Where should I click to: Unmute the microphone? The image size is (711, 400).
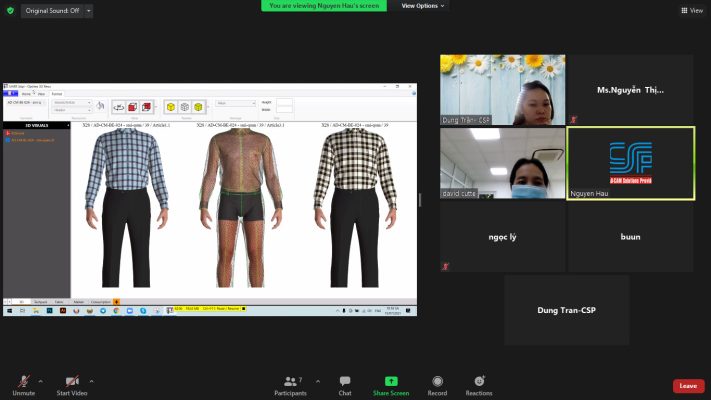pyautogui.click(x=24, y=382)
